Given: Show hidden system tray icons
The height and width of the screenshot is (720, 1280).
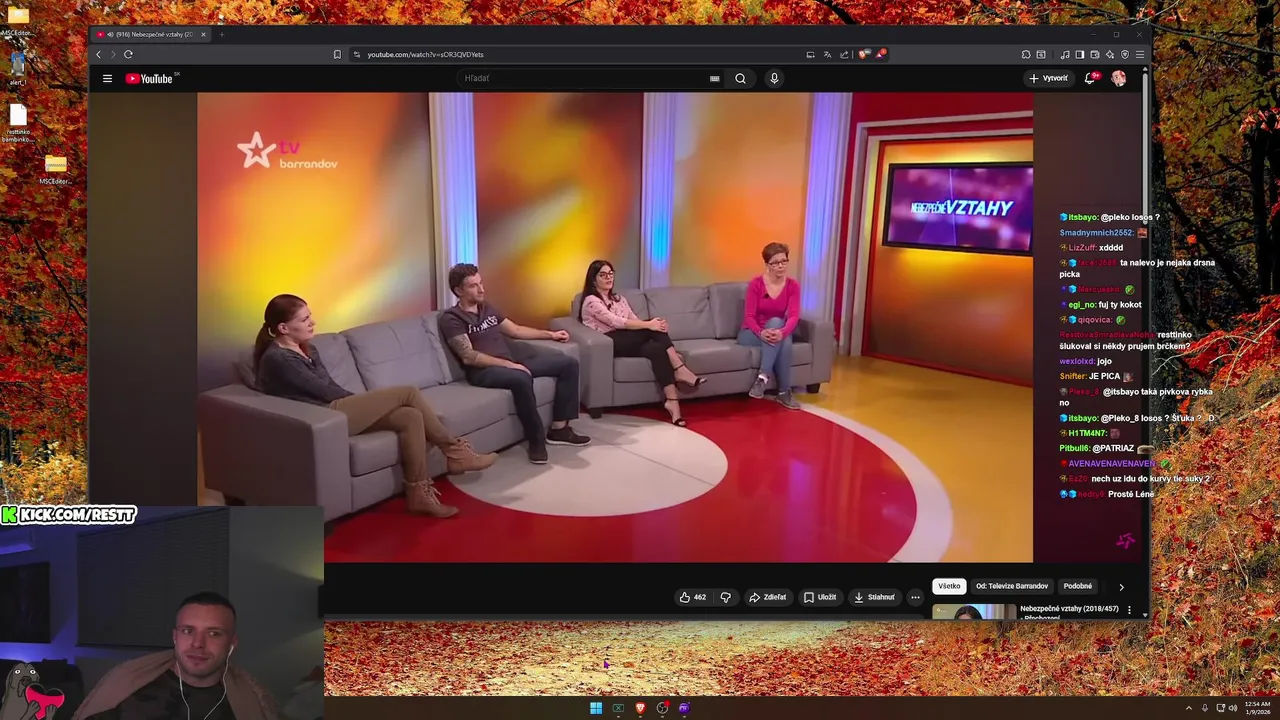Looking at the screenshot, I should click(x=1189, y=708).
